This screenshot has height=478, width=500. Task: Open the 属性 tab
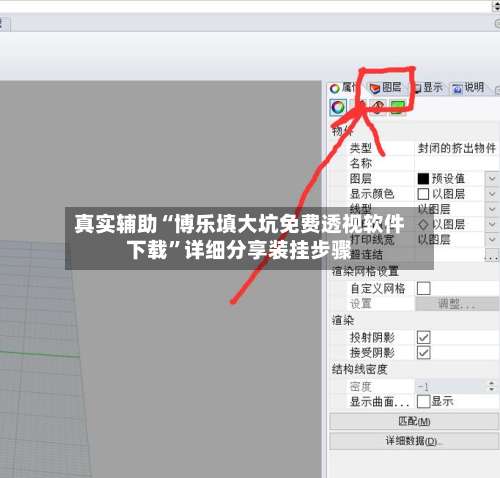[343, 88]
